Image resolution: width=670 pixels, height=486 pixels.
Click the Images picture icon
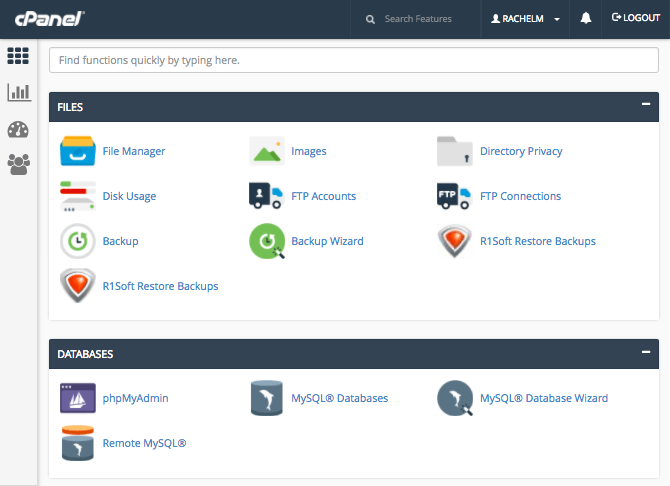click(267, 151)
